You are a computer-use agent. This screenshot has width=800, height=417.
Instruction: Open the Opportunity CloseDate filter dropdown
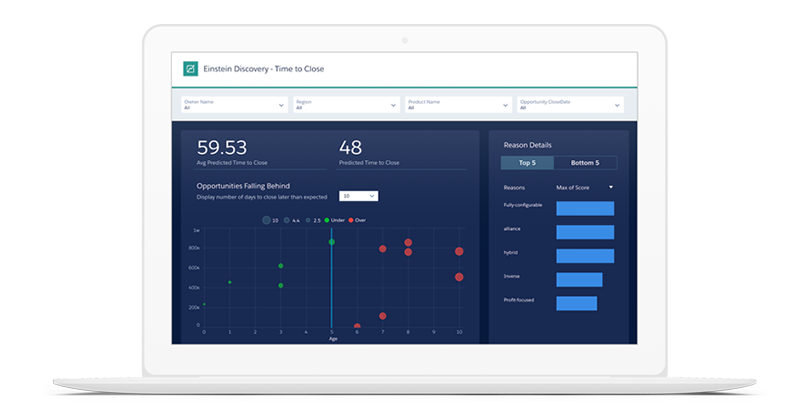tap(570, 105)
